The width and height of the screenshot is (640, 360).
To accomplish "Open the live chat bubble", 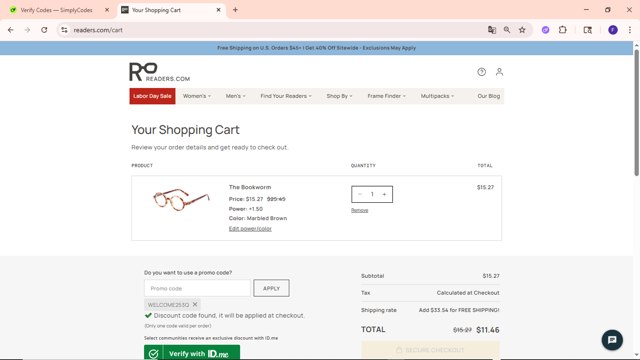I will (x=612, y=340).
